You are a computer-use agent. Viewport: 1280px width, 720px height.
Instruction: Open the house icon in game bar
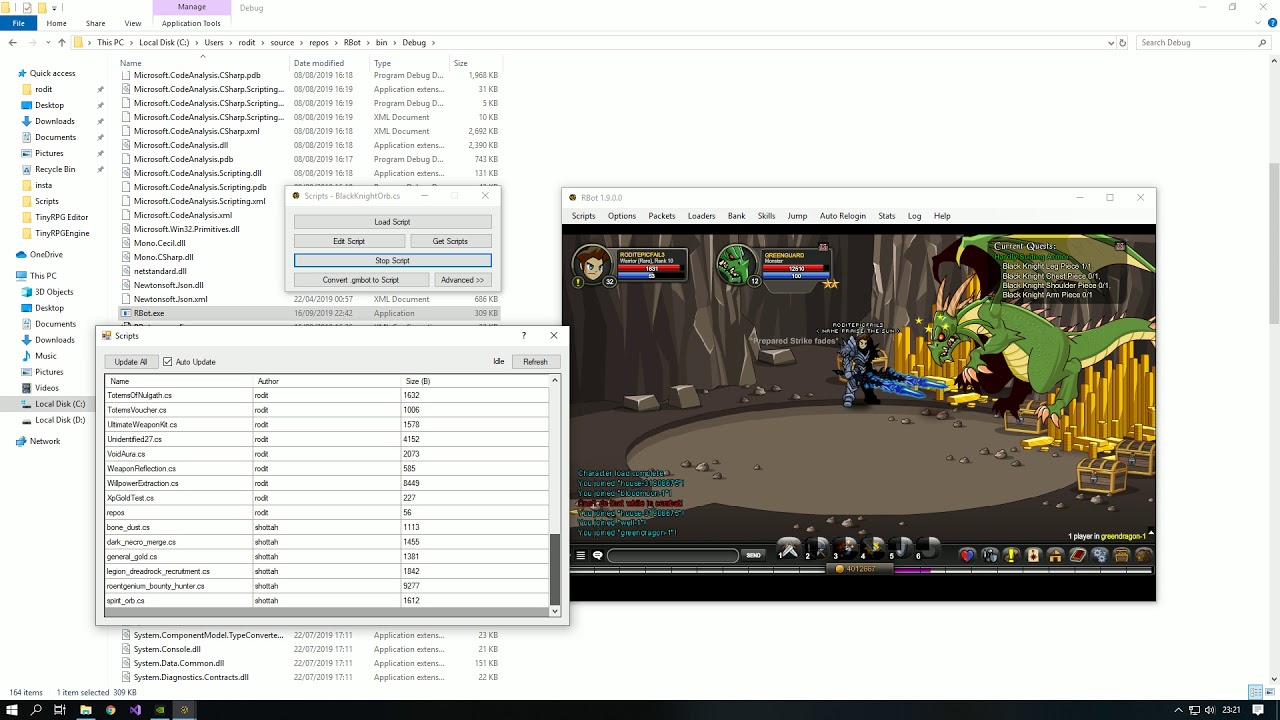(x=1055, y=555)
